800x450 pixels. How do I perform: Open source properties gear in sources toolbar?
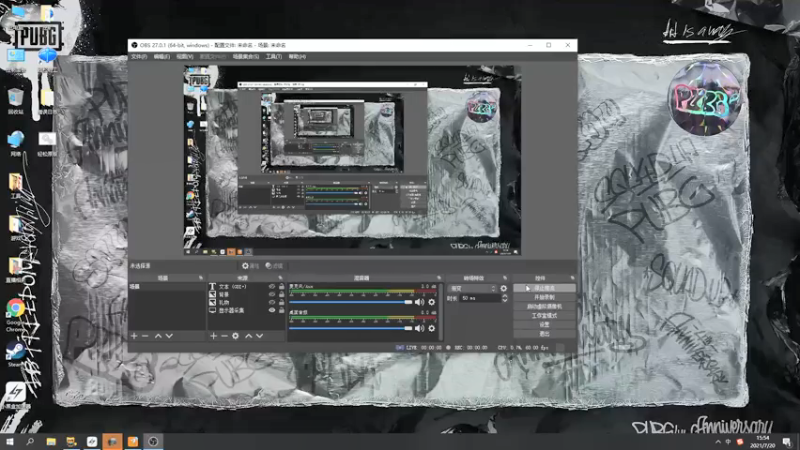[x=235, y=336]
